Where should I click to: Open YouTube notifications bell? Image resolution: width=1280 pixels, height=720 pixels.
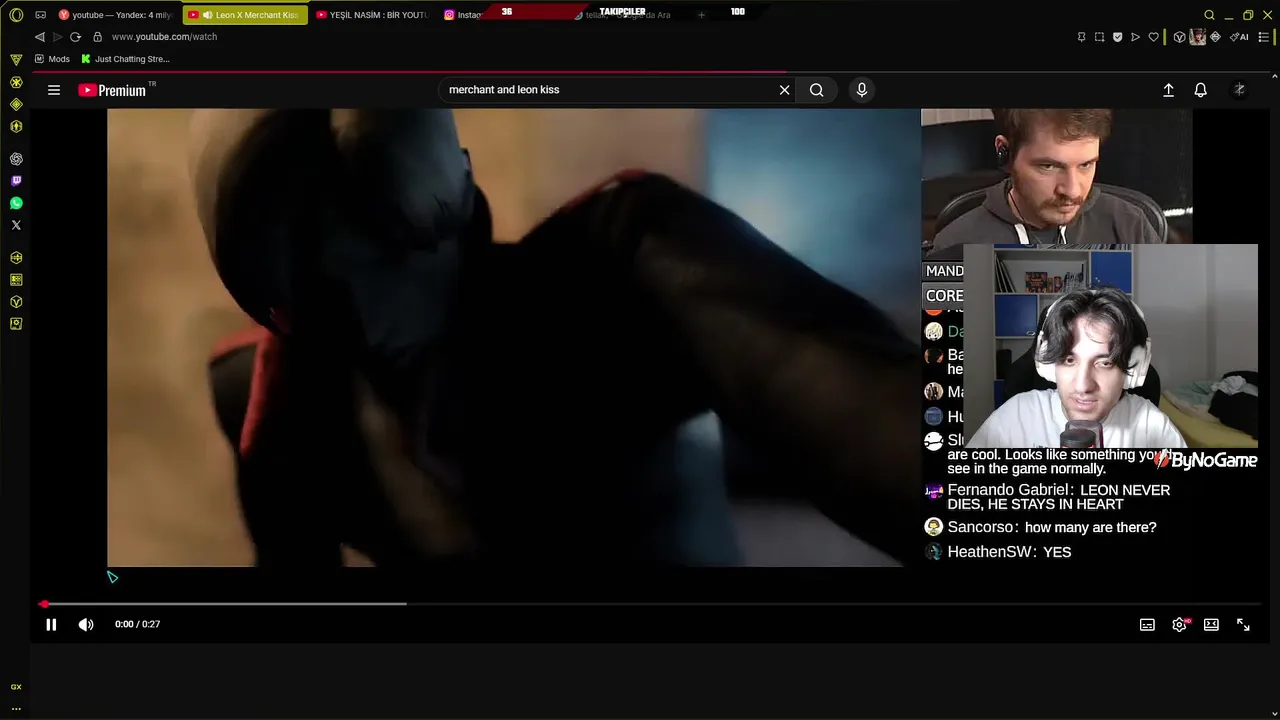(x=1201, y=90)
